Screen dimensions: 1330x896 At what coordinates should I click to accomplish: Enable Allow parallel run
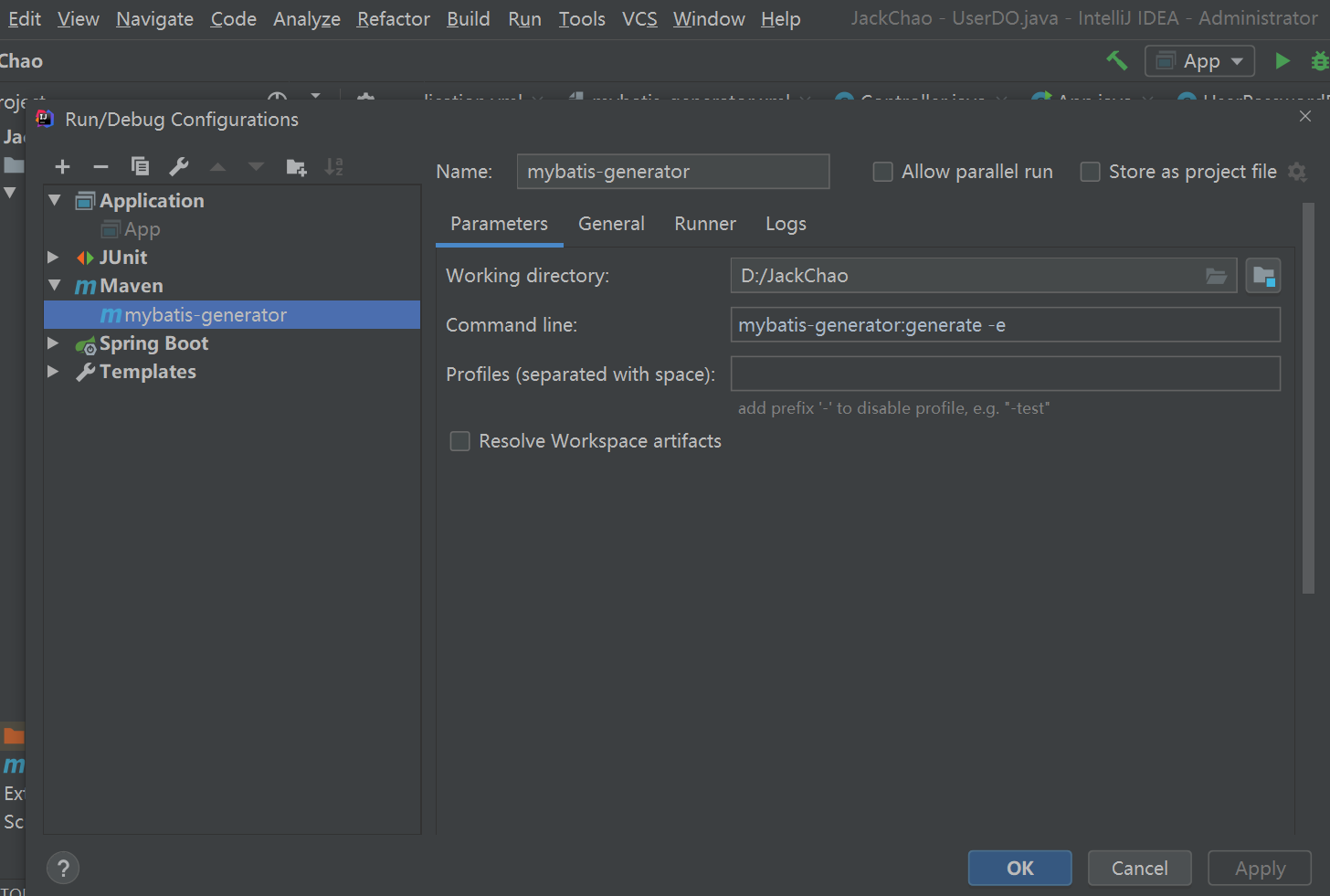(882, 172)
